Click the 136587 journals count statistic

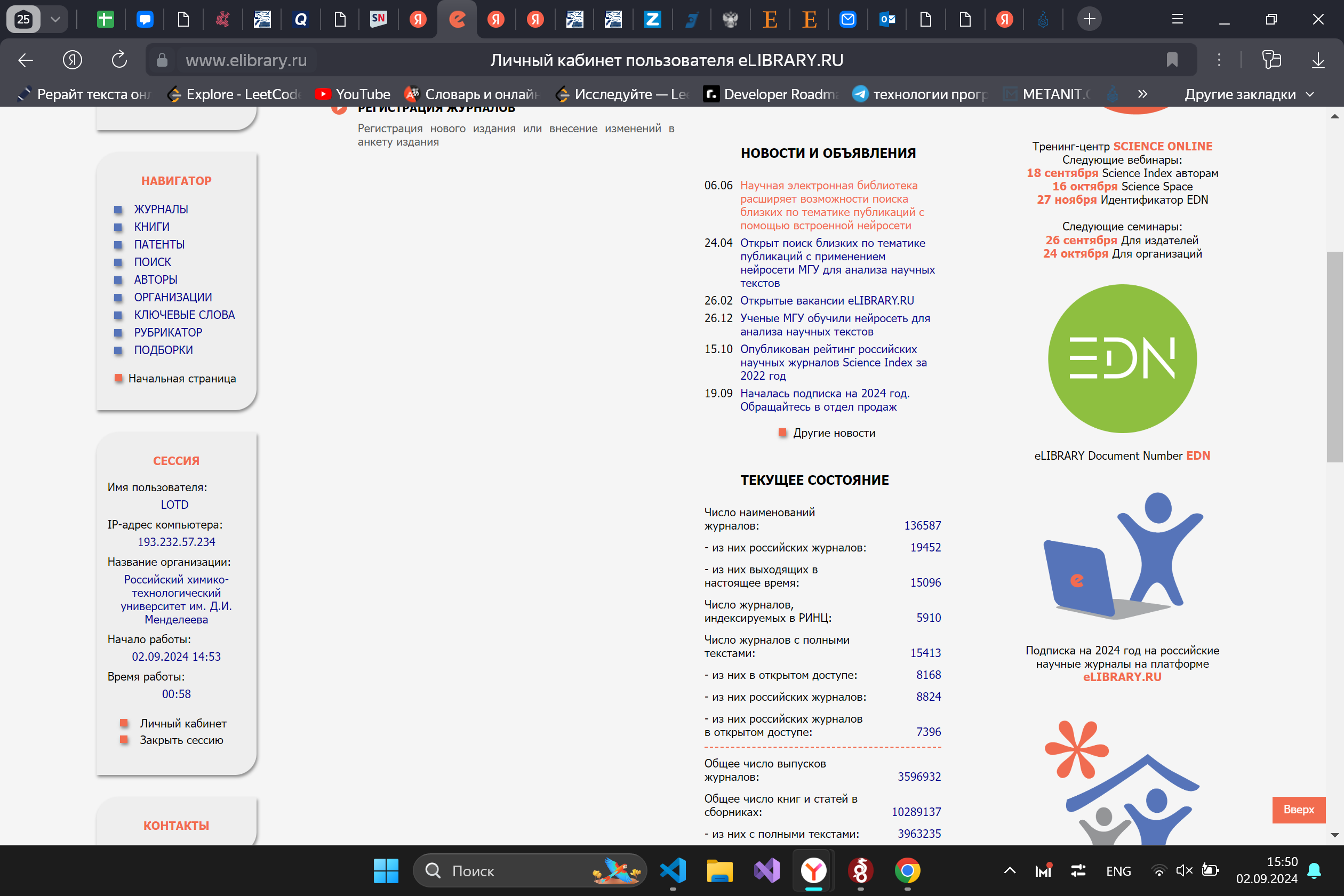[x=920, y=525]
